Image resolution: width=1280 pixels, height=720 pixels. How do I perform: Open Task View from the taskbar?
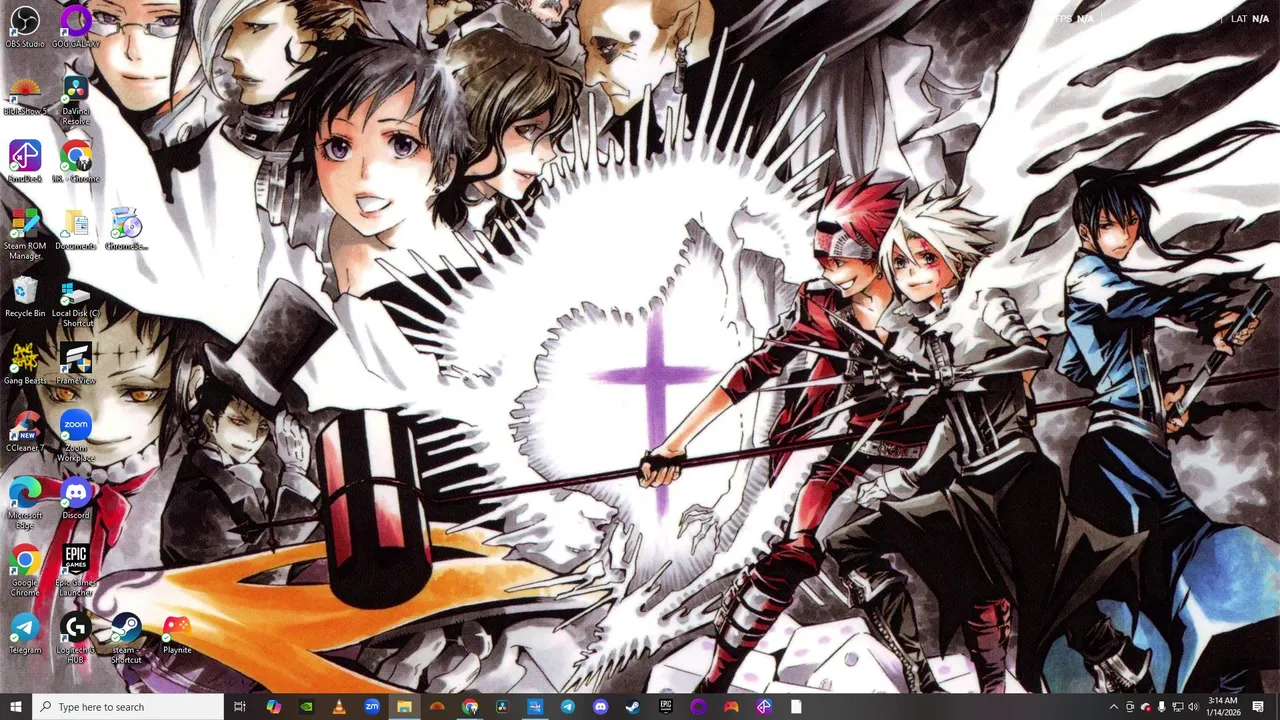(x=240, y=707)
